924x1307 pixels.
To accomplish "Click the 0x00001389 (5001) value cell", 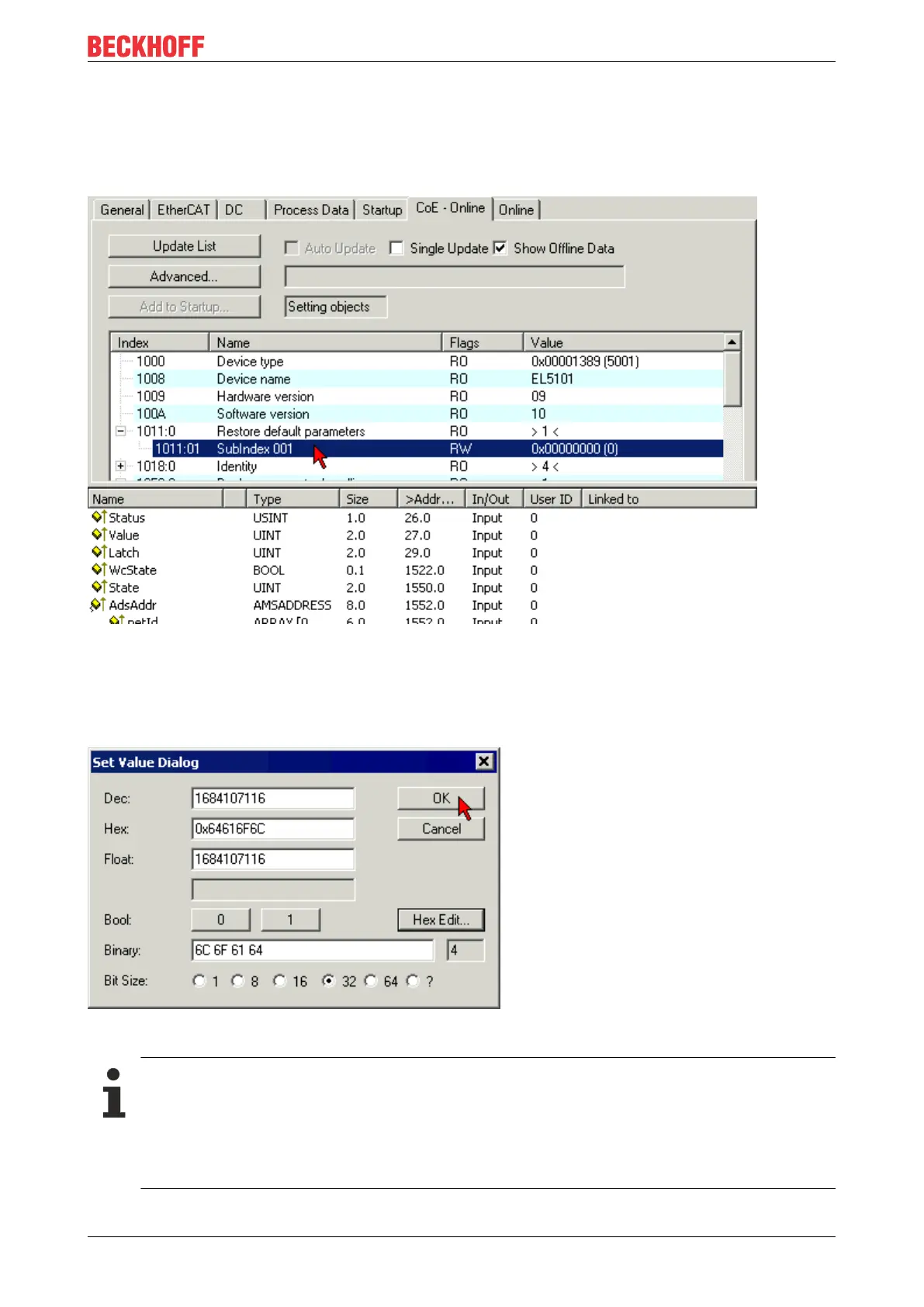I will pos(585,361).
